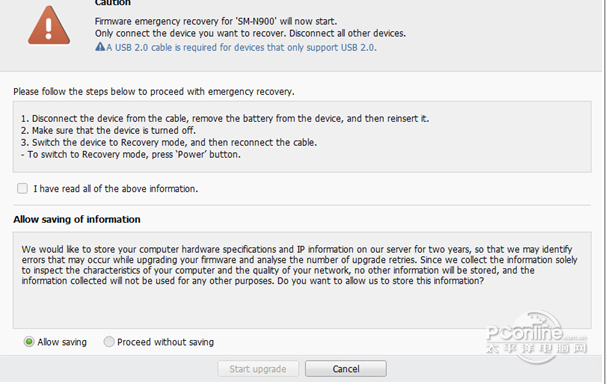This screenshot has height=384, width=606.
Task: Click step 1 about removing the battery
Action: (225, 118)
